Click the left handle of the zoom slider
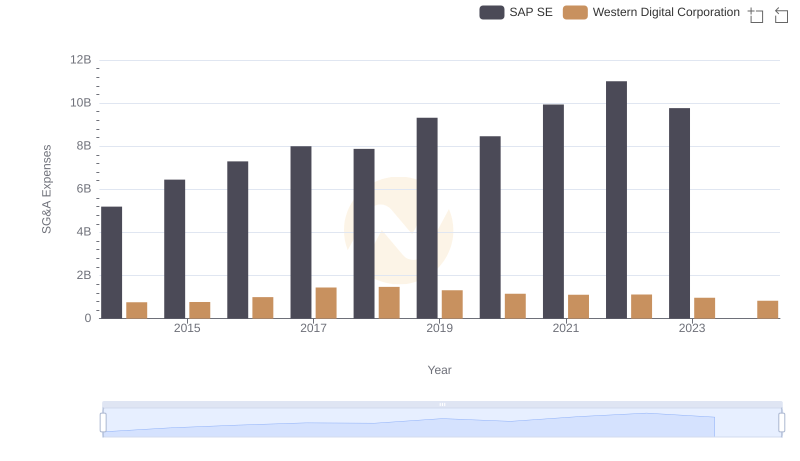The height and width of the screenshot is (461, 800). 103,423
